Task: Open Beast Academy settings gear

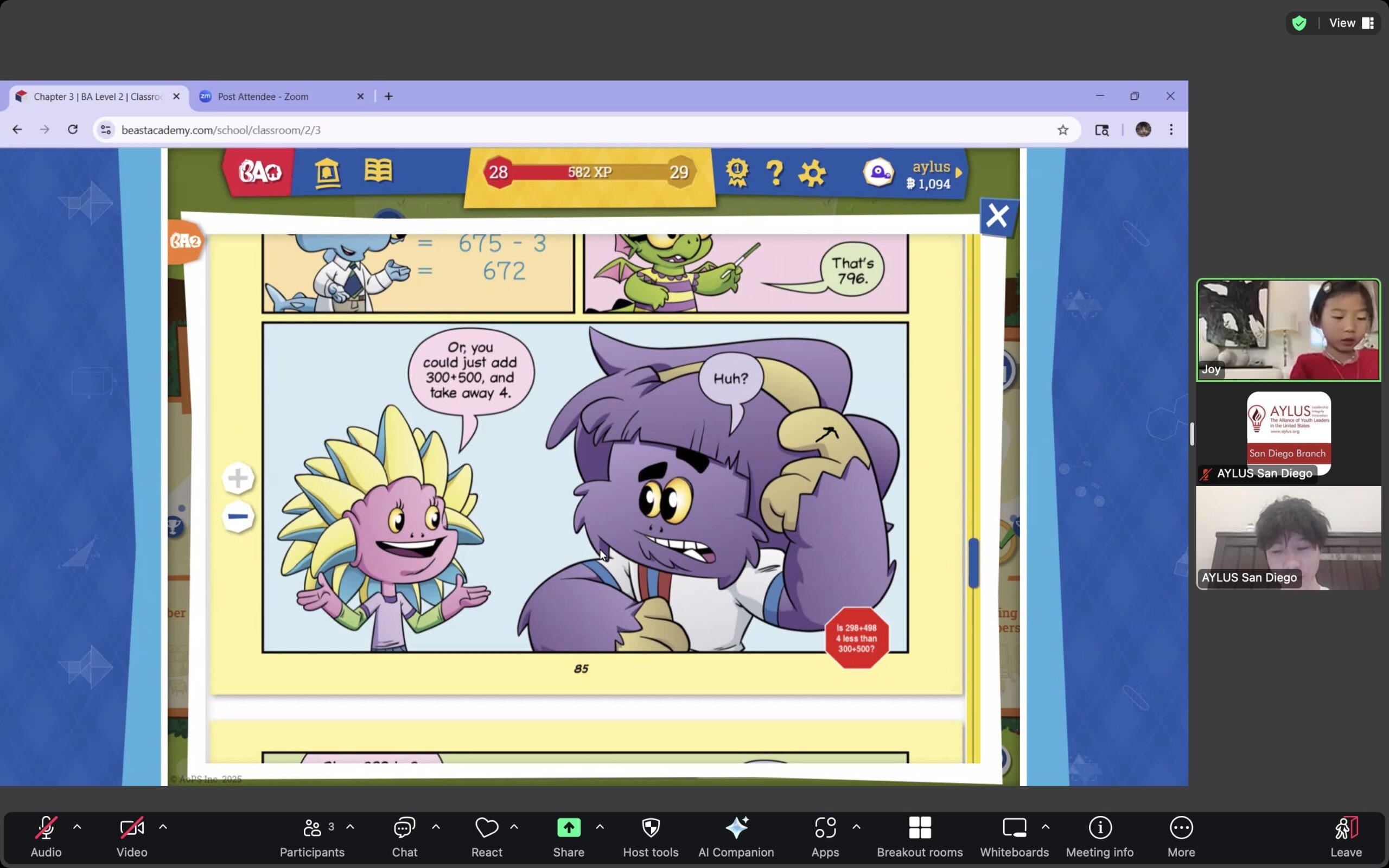Action: (812, 173)
